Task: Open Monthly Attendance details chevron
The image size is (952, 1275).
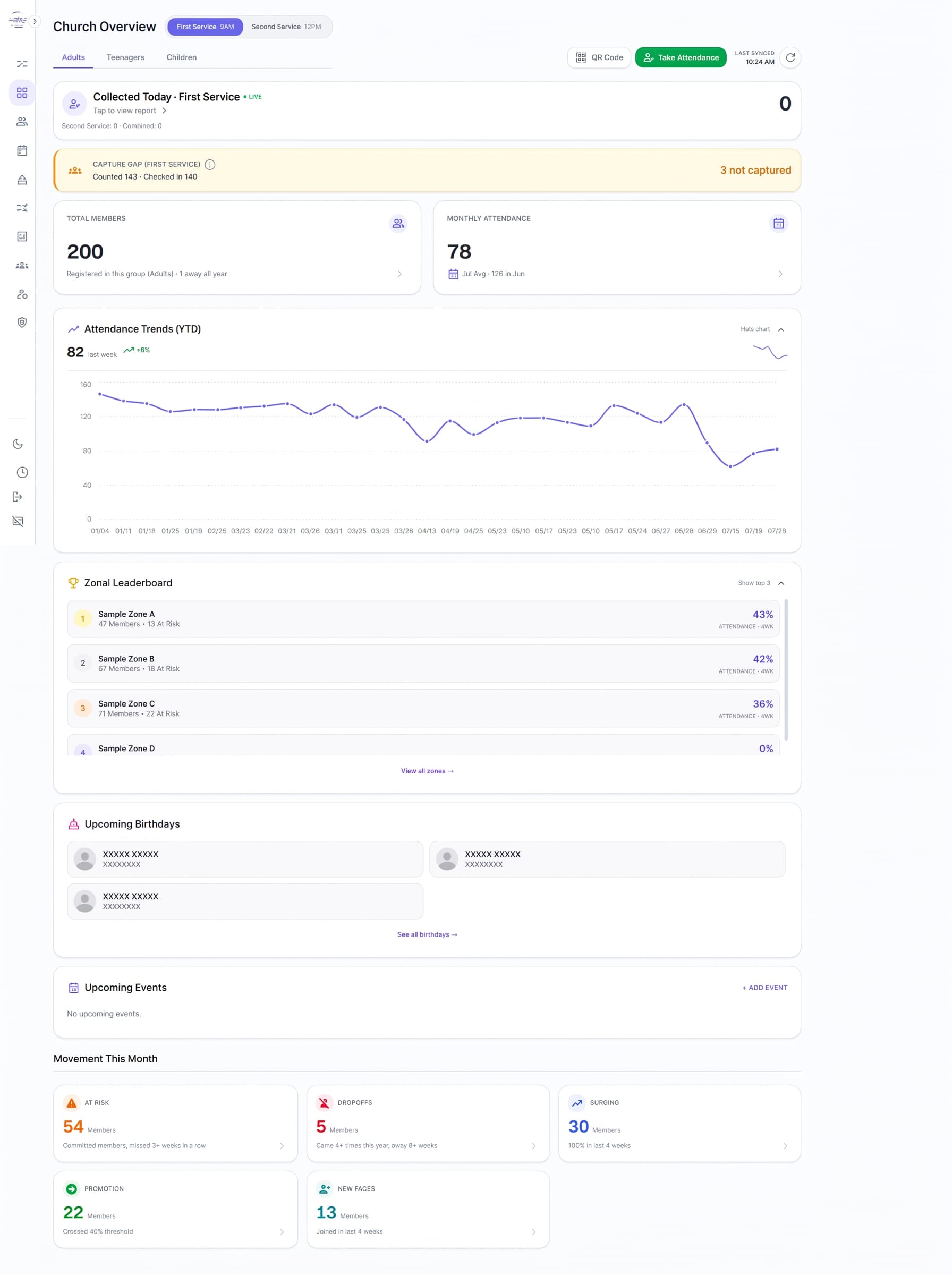Action: coord(780,274)
